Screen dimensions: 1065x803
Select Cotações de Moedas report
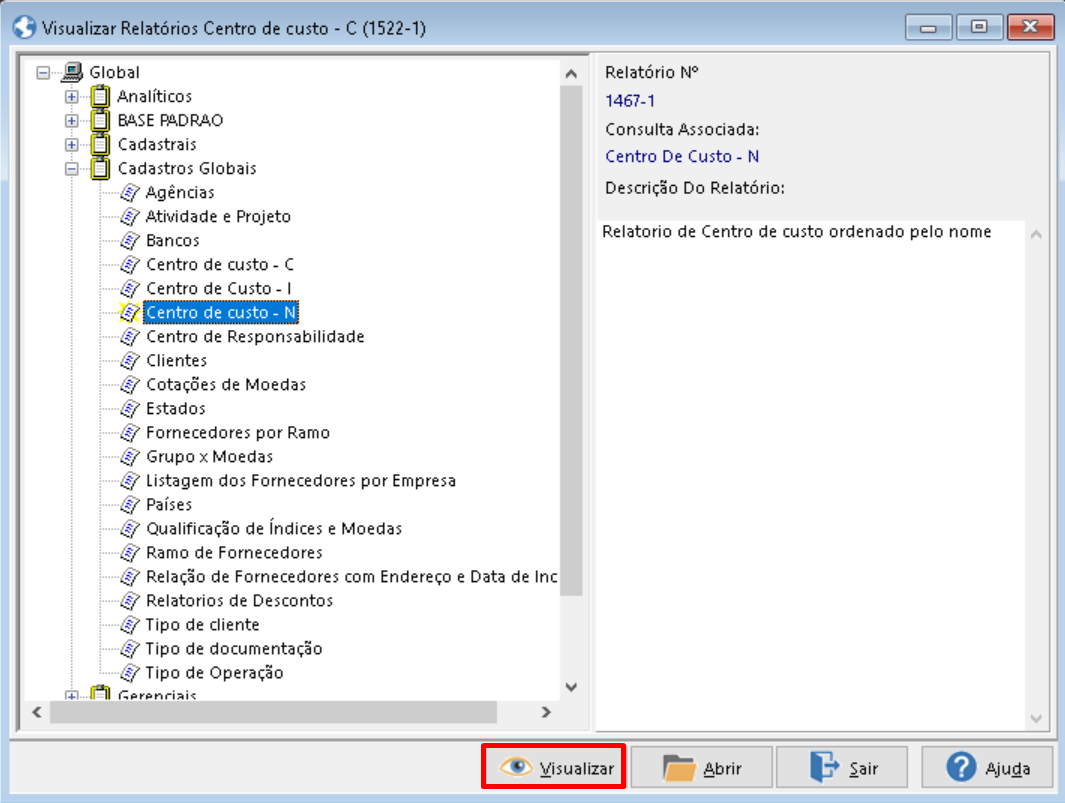pyautogui.click(x=226, y=385)
